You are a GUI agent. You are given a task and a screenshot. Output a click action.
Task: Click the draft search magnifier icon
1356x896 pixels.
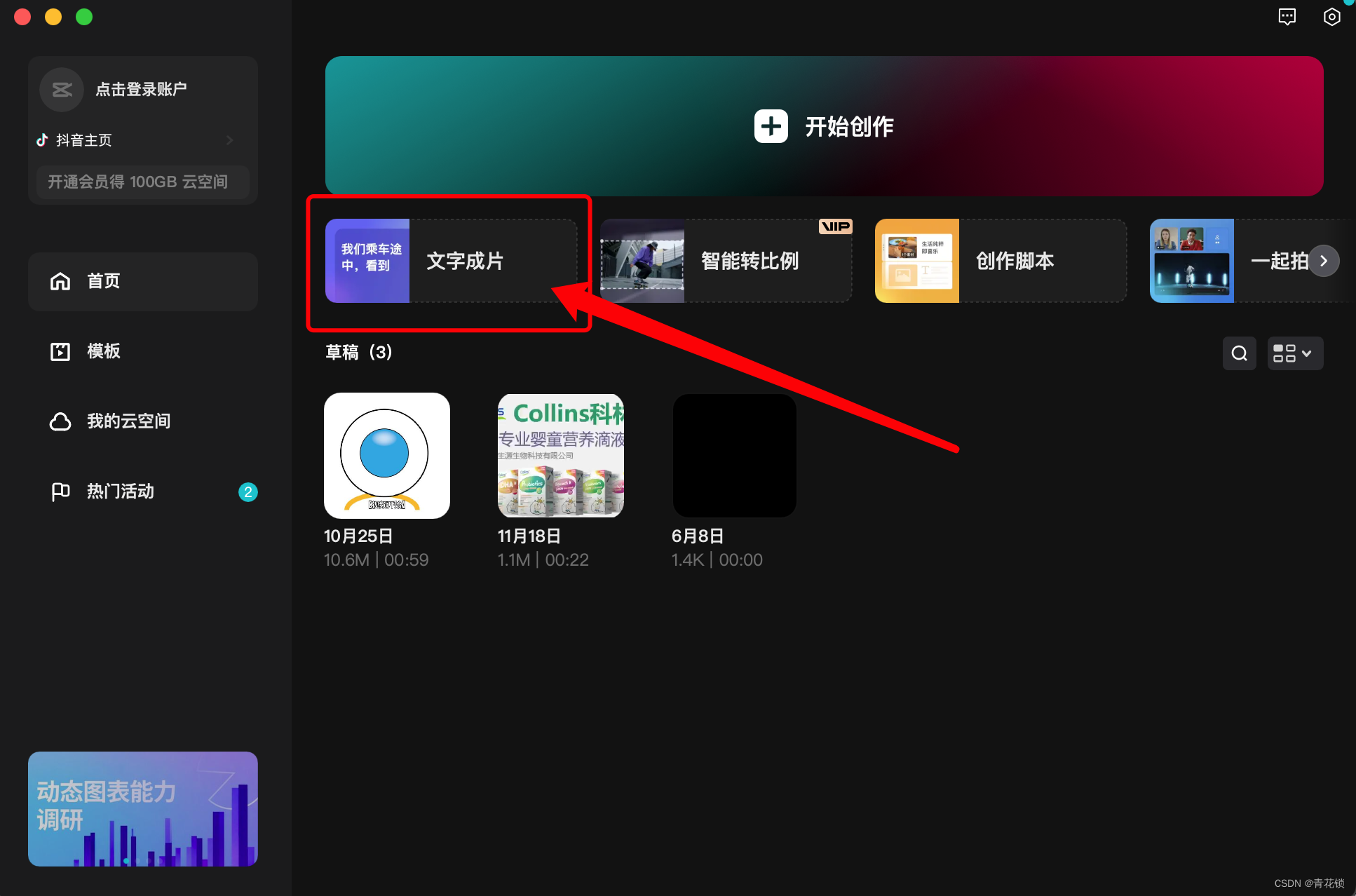pos(1239,353)
